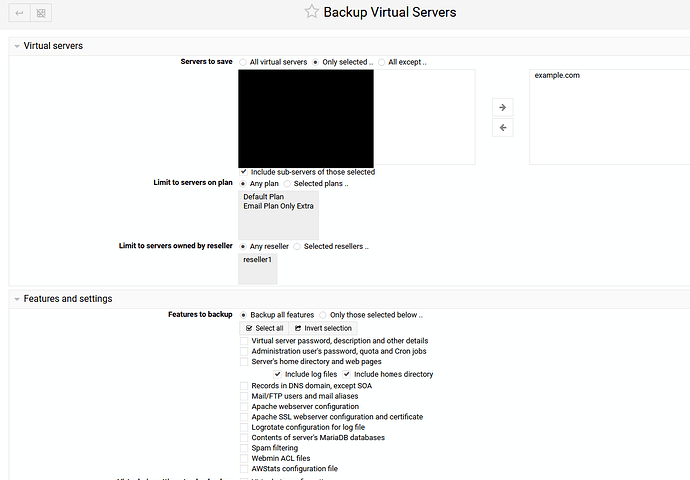Check Apache webserver configuration

coord(244,407)
